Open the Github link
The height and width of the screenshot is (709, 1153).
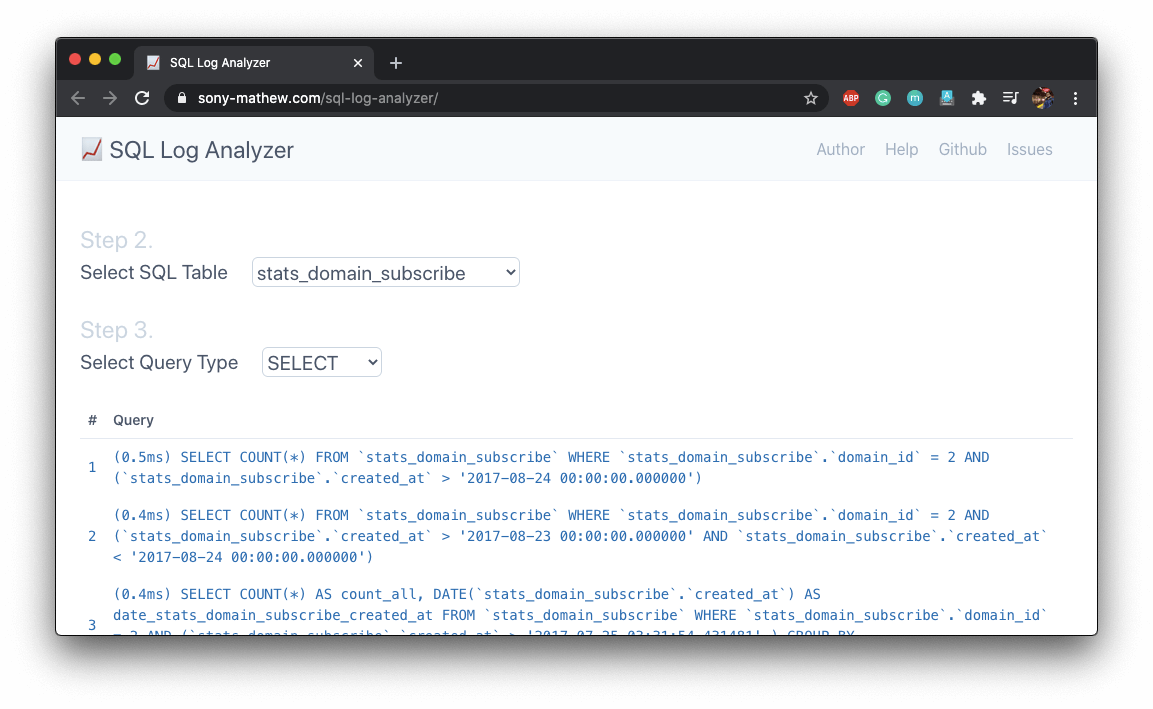click(963, 149)
